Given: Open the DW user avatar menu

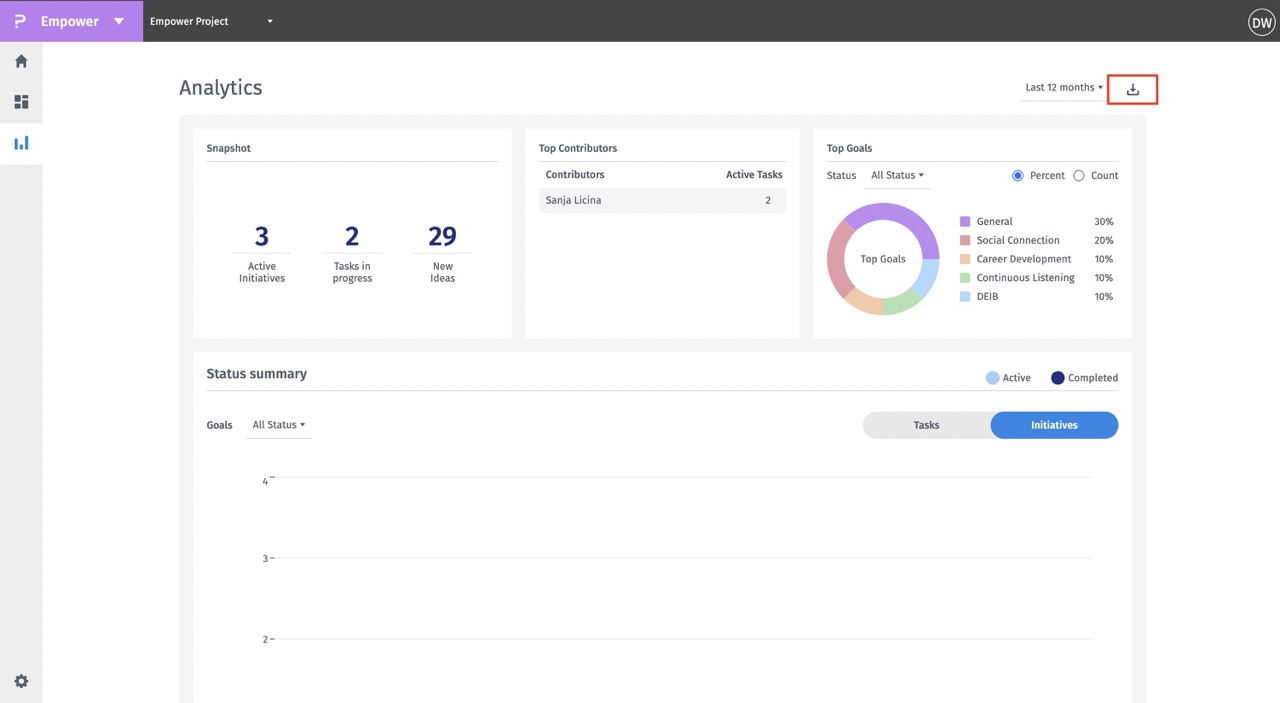Looking at the screenshot, I should click(1261, 22).
